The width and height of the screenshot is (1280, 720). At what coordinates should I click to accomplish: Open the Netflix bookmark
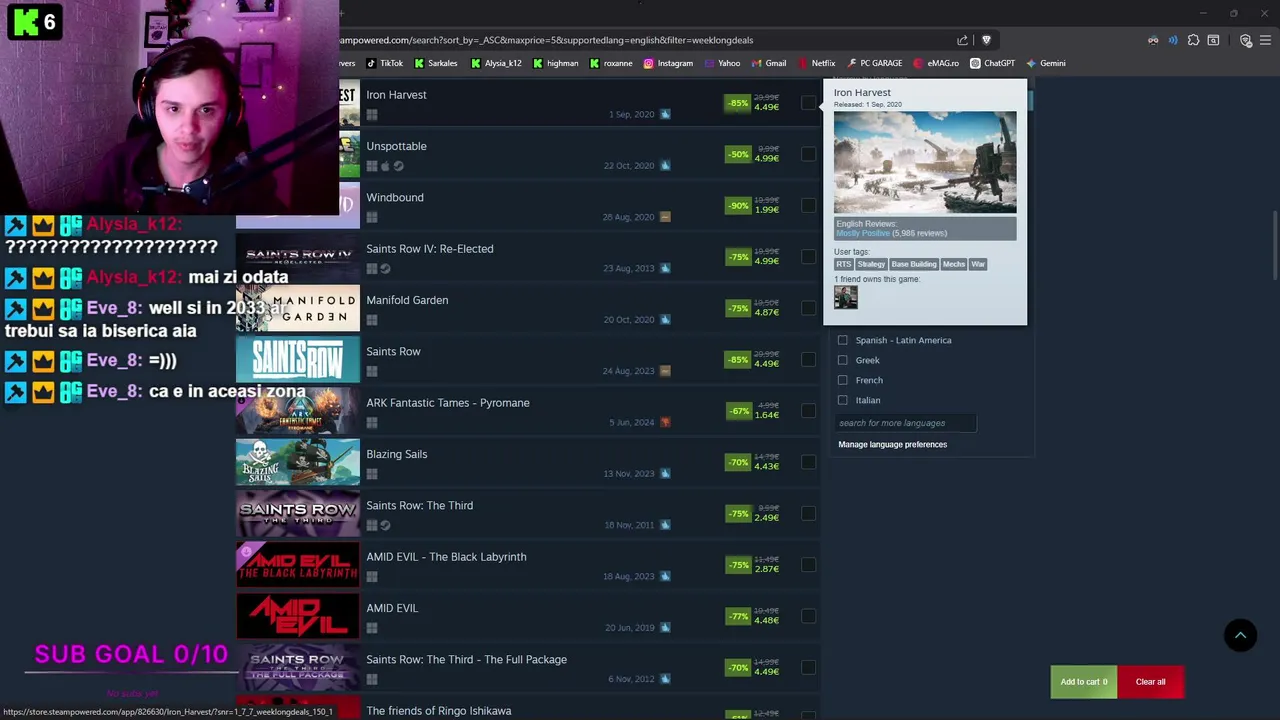816,63
